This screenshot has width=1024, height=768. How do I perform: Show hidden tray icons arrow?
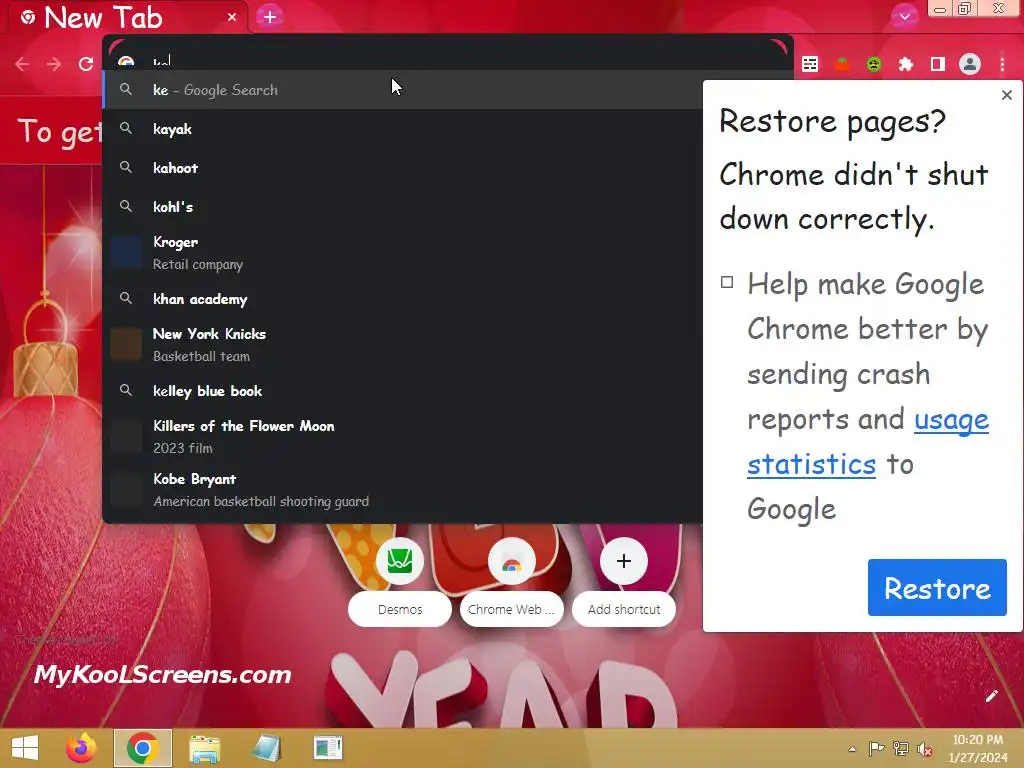[852, 749]
